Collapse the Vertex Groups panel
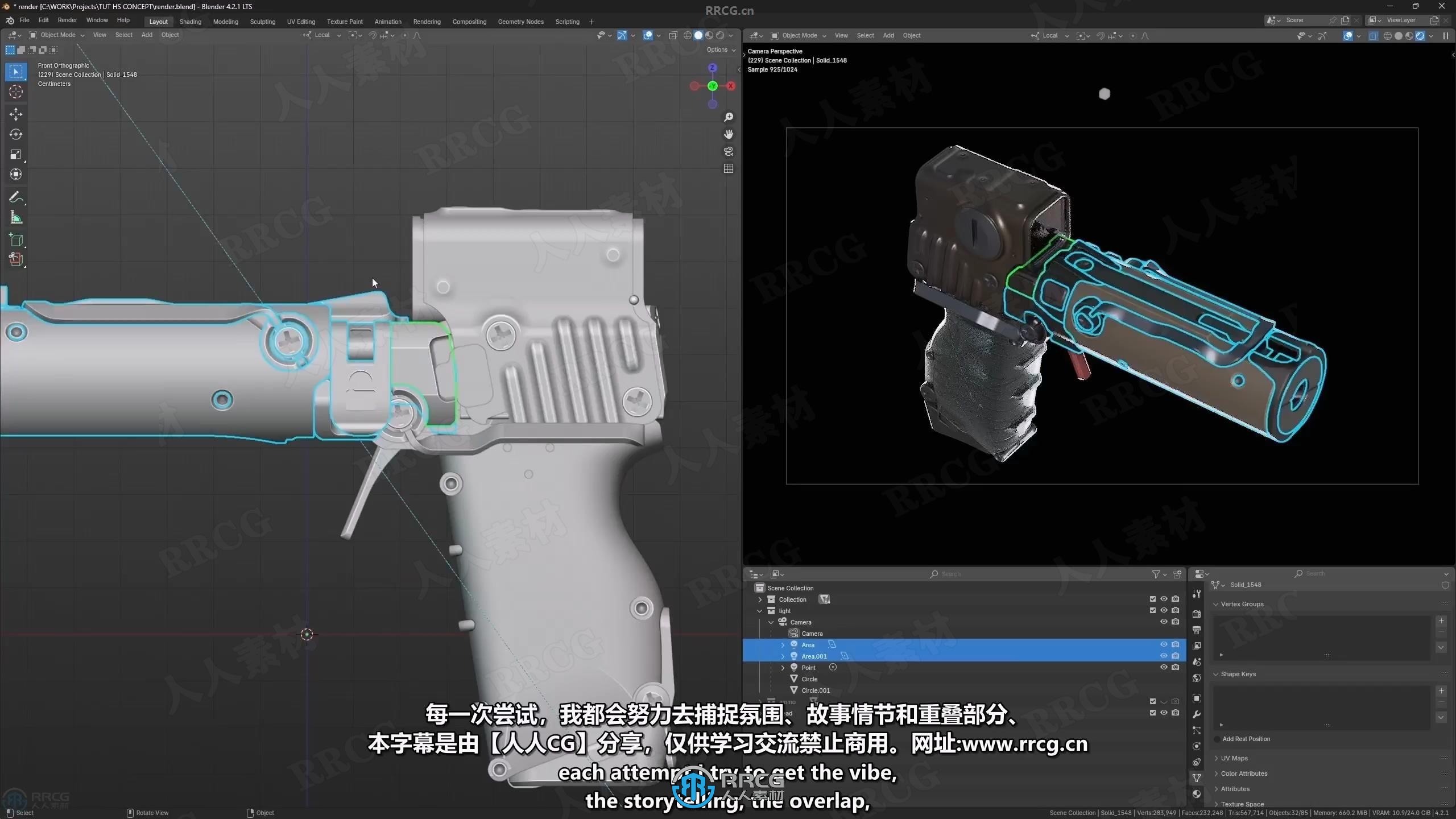Viewport: 1456px width, 819px height. click(1242, 604)
